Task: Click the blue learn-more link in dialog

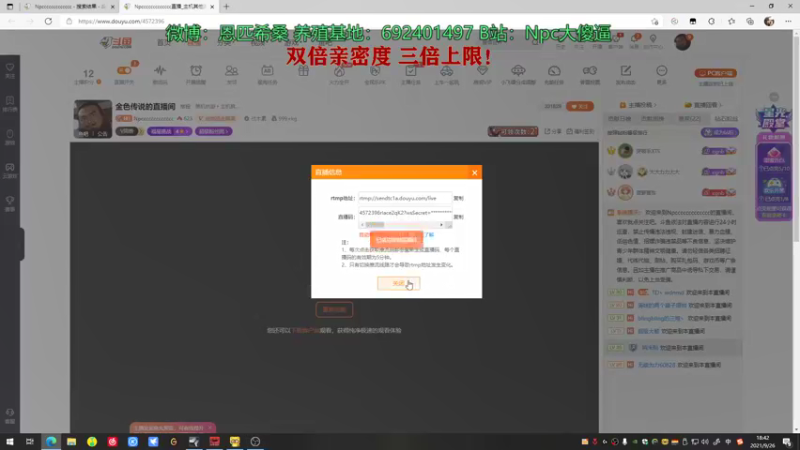Action: point(429,235)
